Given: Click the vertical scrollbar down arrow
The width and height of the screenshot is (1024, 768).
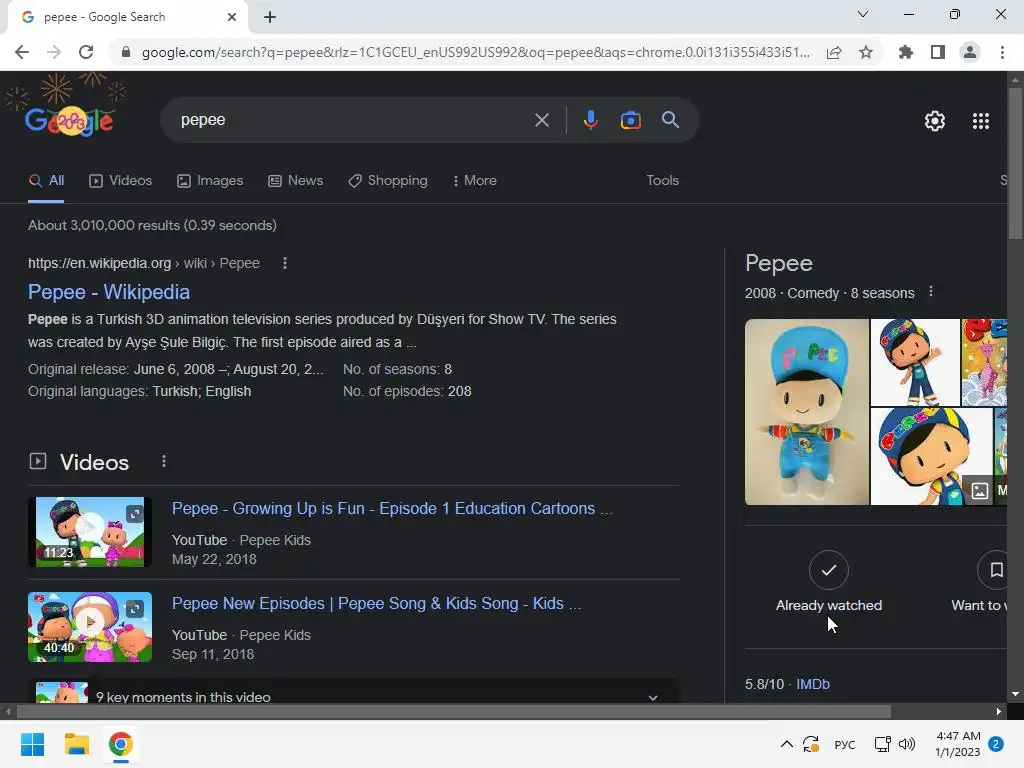Looking at the screenshot, I should pos(1015,694).
